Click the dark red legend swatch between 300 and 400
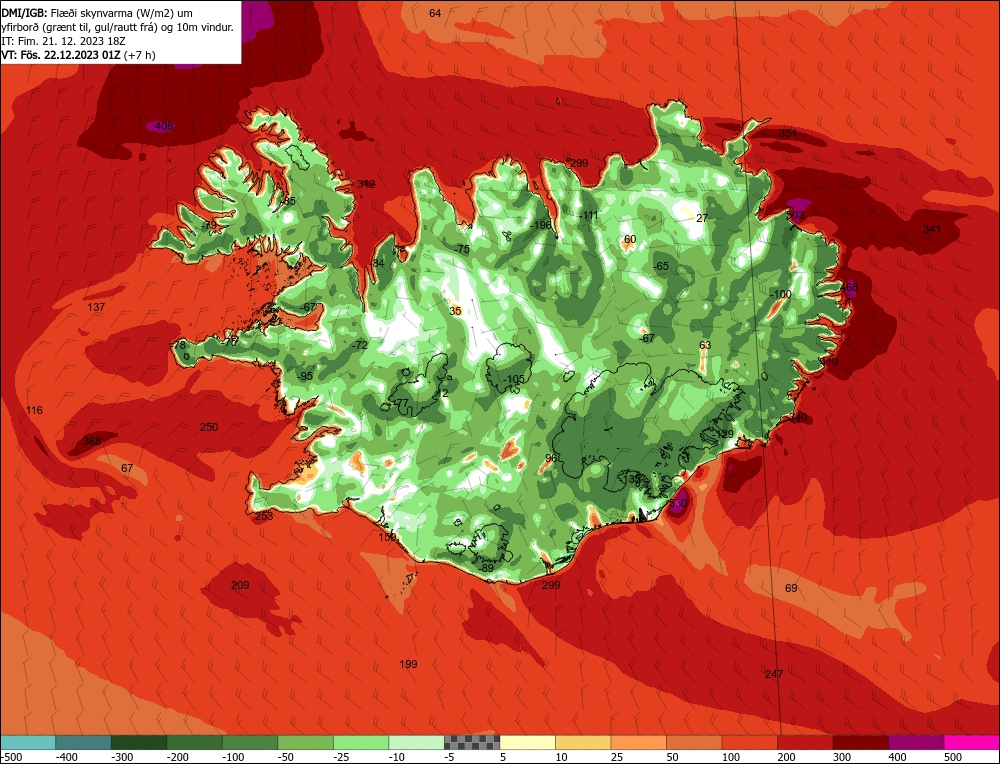 [x=860, y=742]
